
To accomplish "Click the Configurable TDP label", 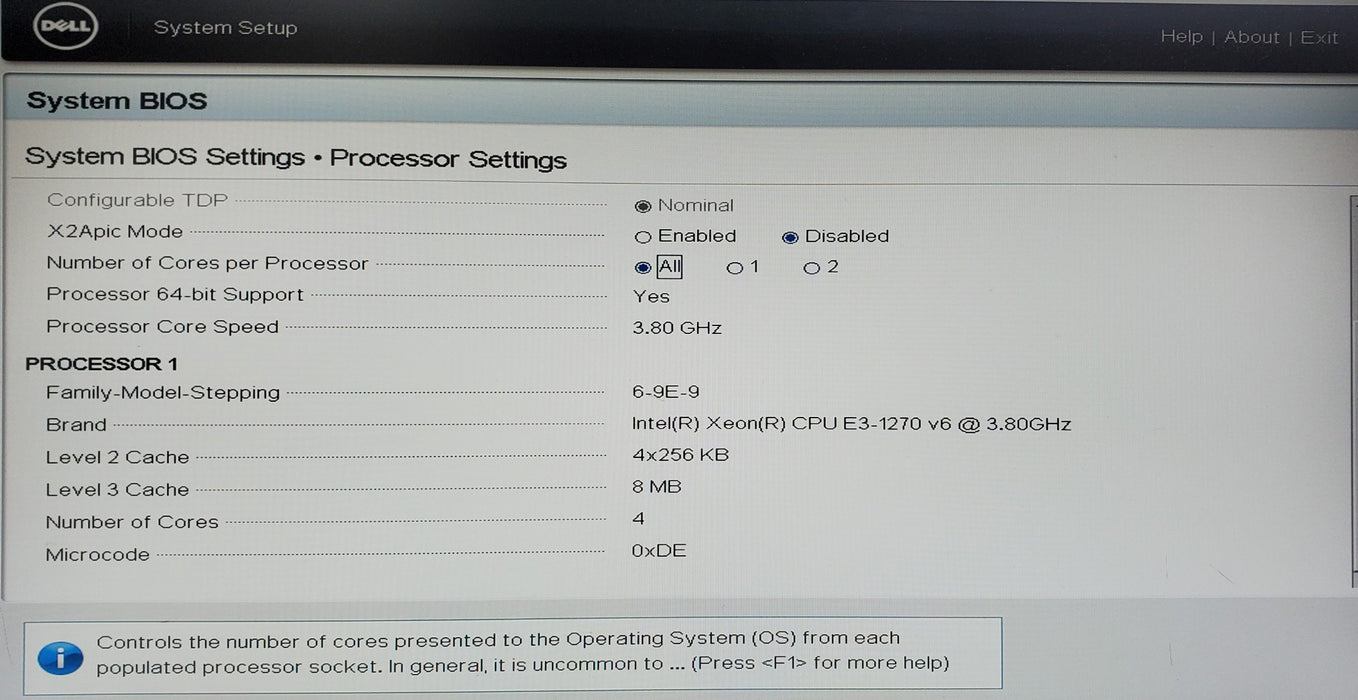I will 138,200.
